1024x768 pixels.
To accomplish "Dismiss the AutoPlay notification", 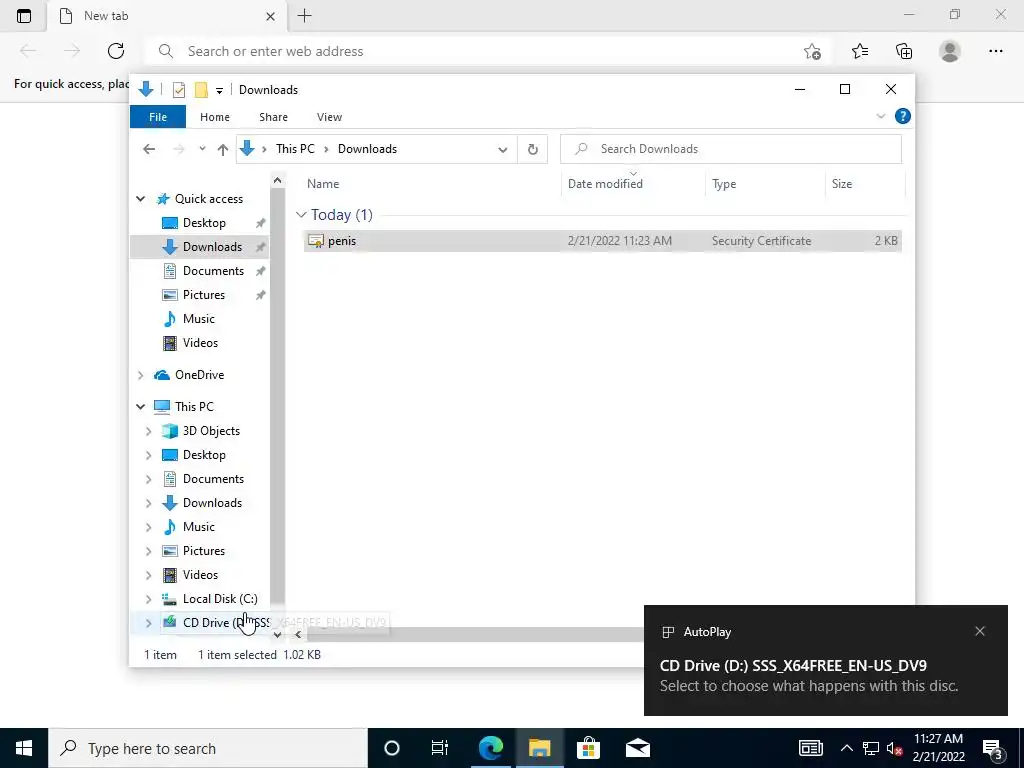I will click(x=980, y=632).
